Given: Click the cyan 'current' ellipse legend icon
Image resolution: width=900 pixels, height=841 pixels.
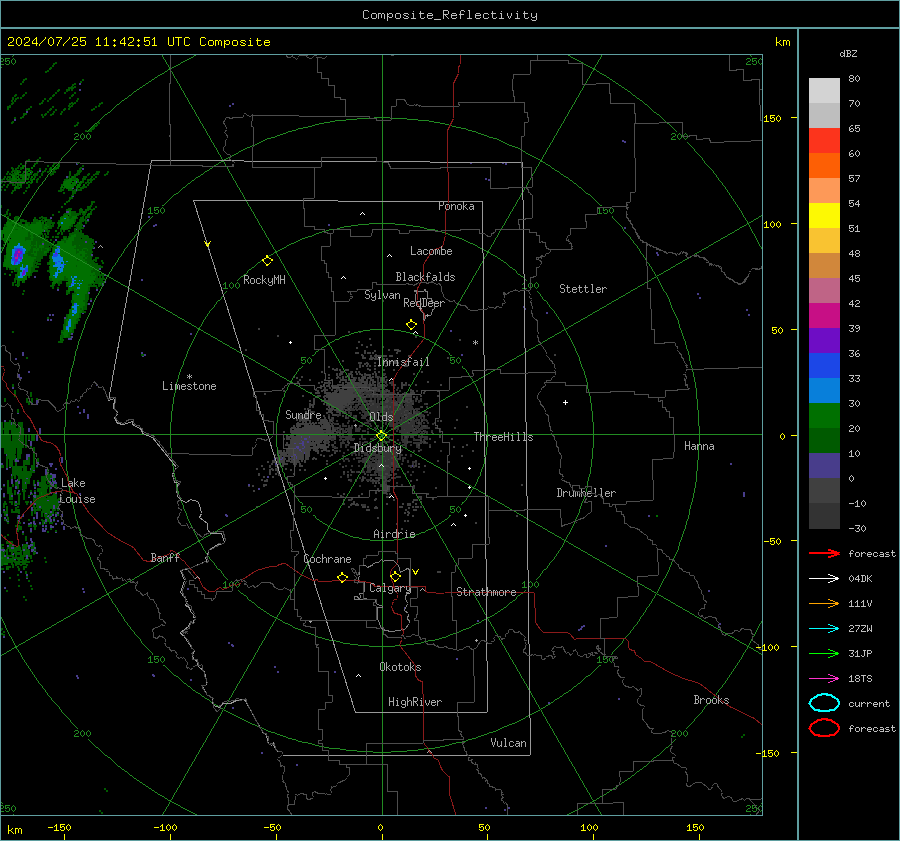Looking at the screenshot, I should 824,703.
